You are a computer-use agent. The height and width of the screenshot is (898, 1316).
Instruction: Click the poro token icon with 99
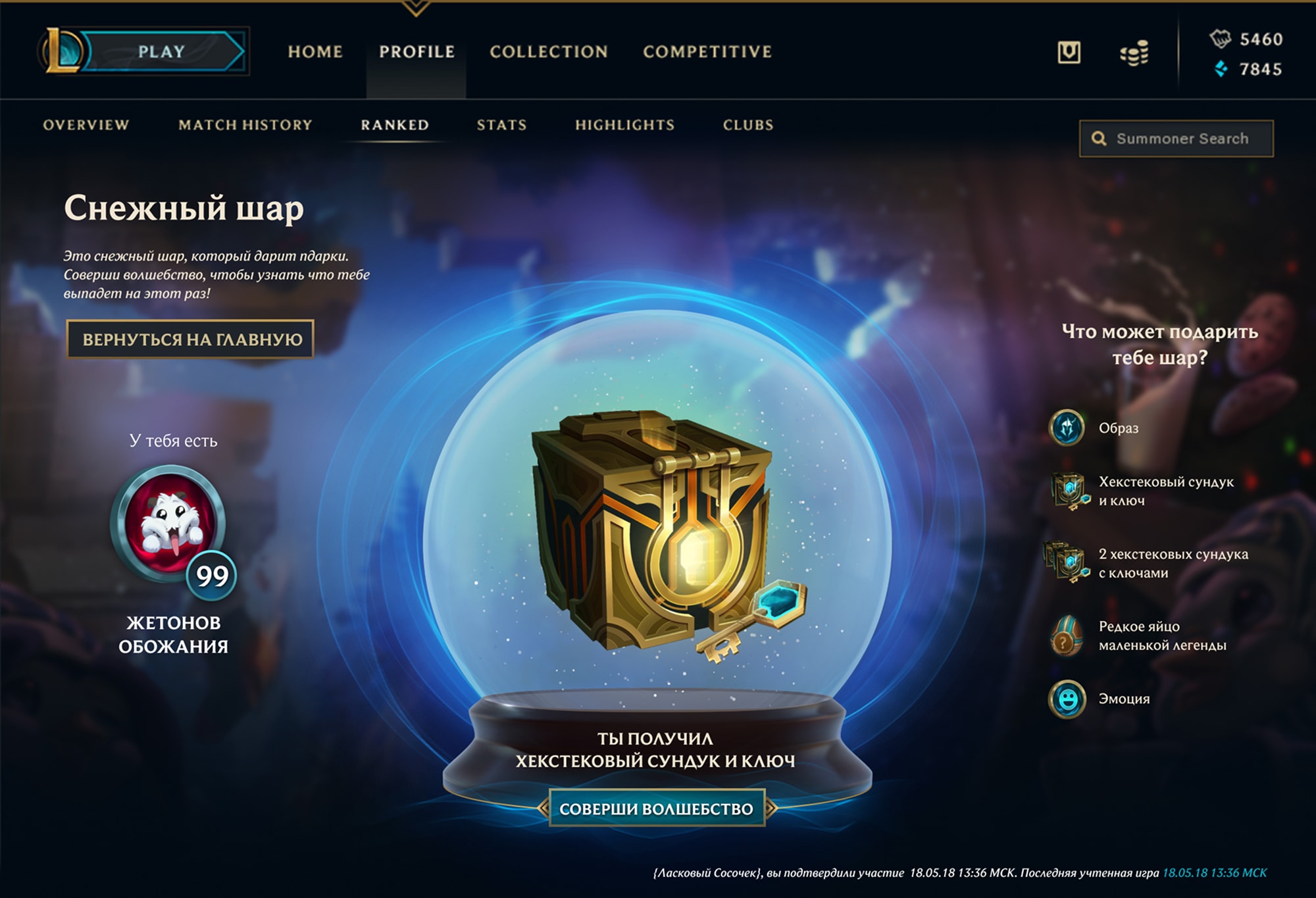[171, 526]
